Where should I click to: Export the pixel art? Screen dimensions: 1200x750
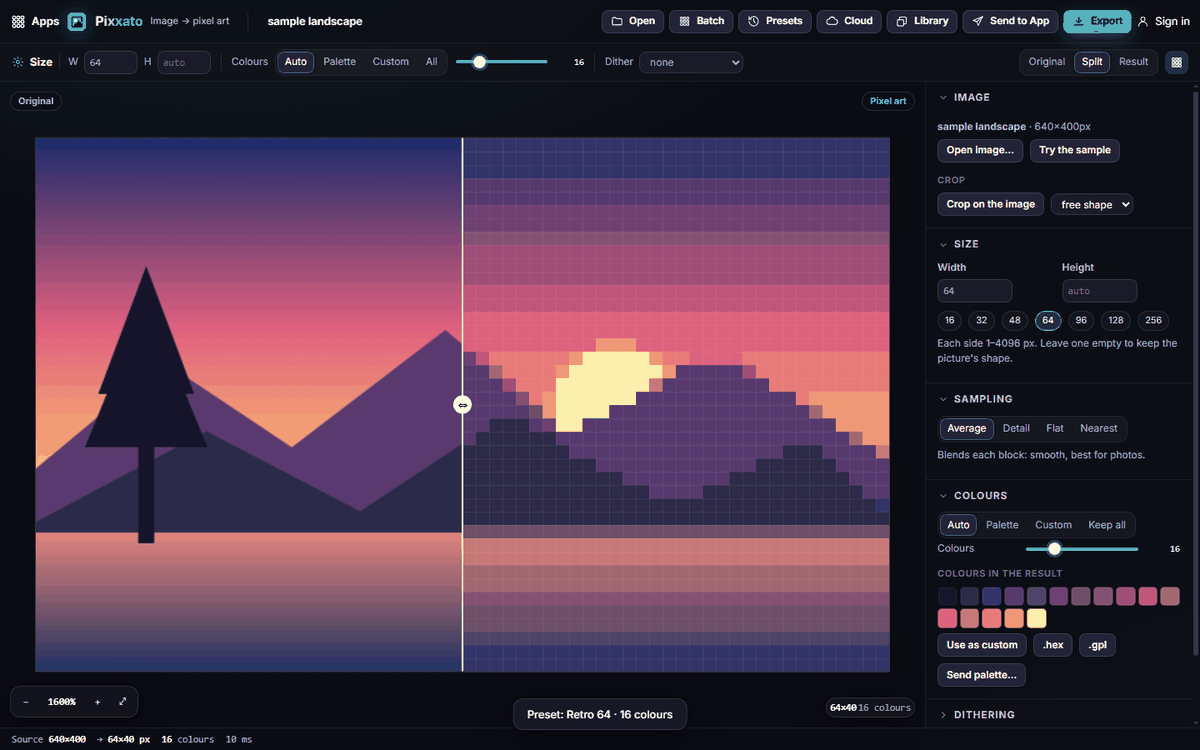1097,21
